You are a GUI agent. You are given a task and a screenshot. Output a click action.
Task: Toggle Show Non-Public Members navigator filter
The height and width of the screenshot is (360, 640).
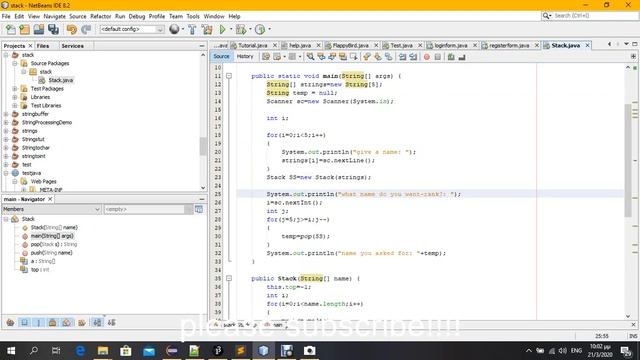[52, 322]
